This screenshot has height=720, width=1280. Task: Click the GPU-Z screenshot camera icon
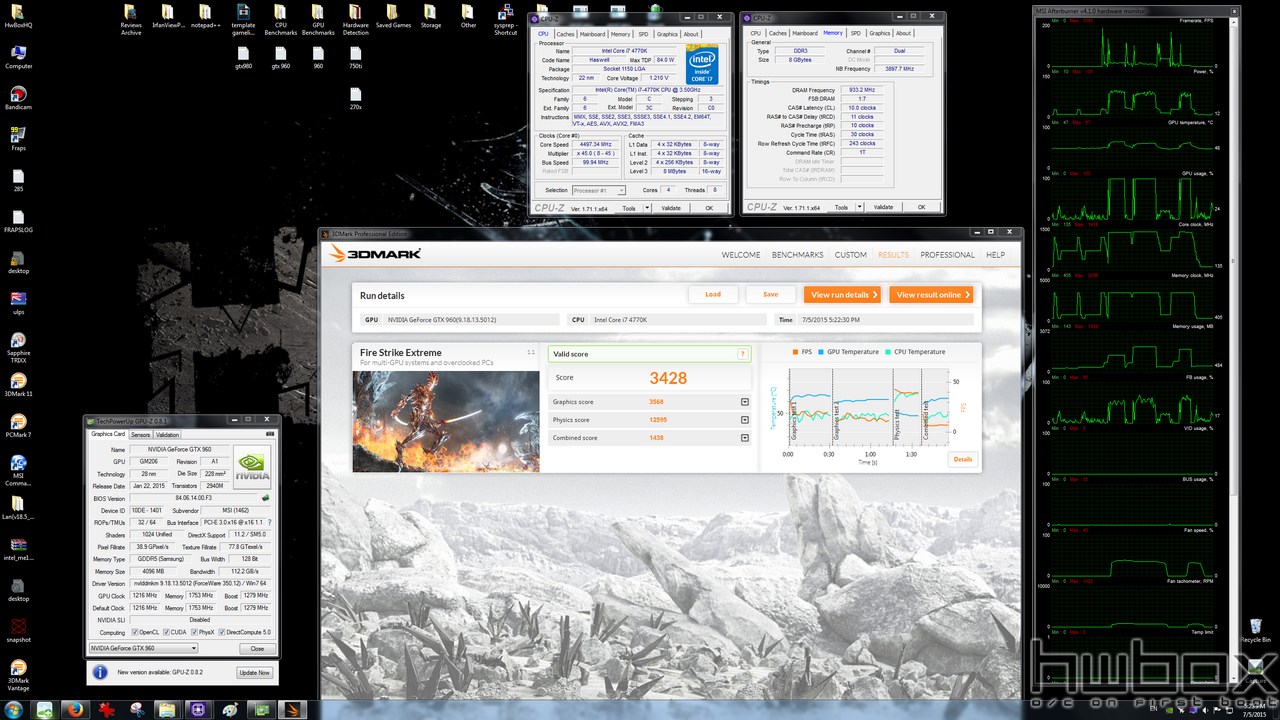point(269,434)
